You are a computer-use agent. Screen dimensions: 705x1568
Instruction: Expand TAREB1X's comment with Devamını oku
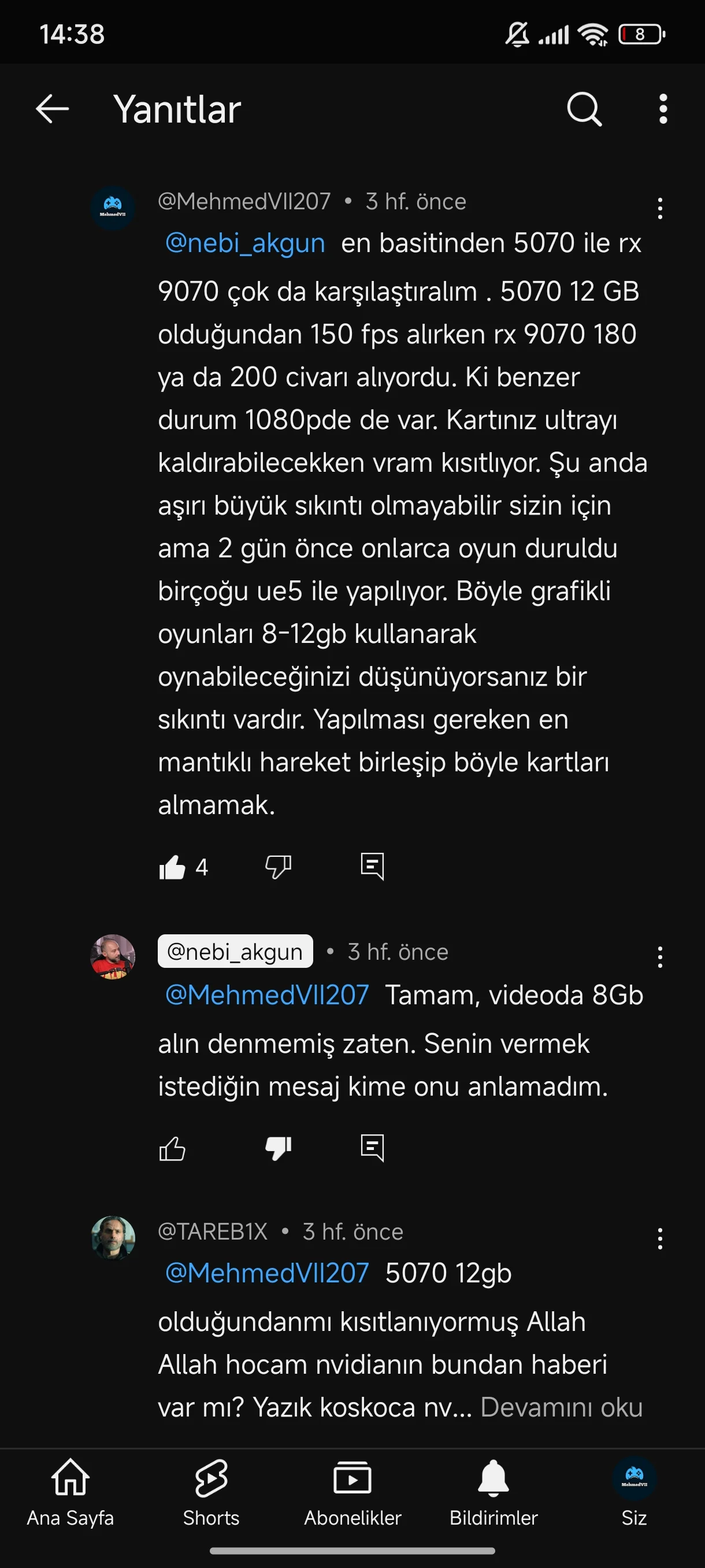pyautogui.click(x=562, y=1407)
